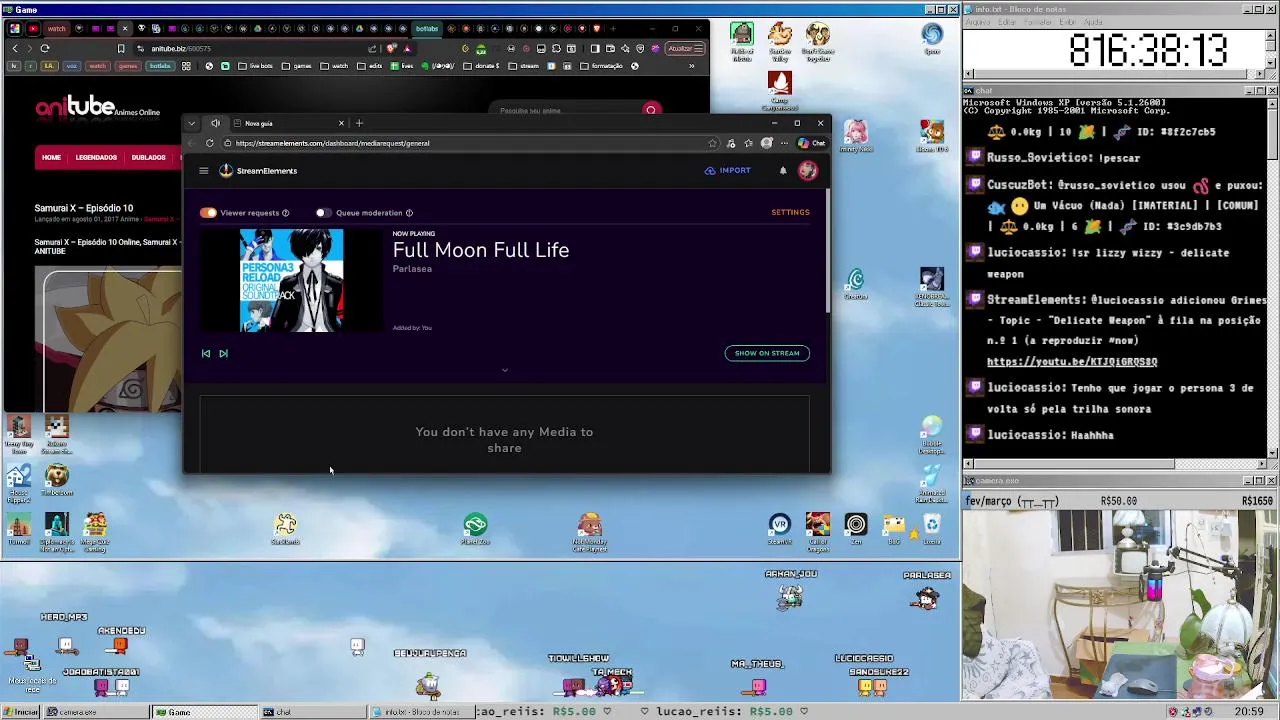
Task: Switch to Game taskbar item
Action: (204, 712)
